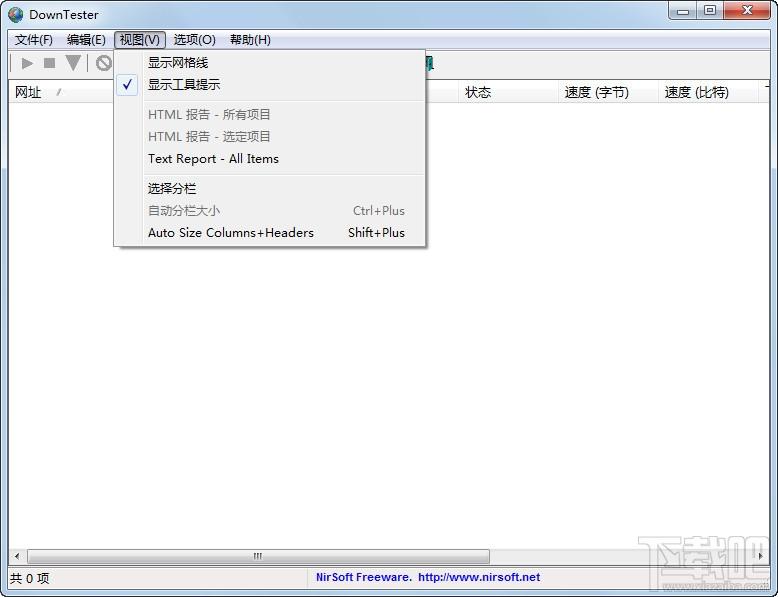The image size is (778, 597).
Task: Toggle 显示网格线 option
Action: click(x=178, y=63)
